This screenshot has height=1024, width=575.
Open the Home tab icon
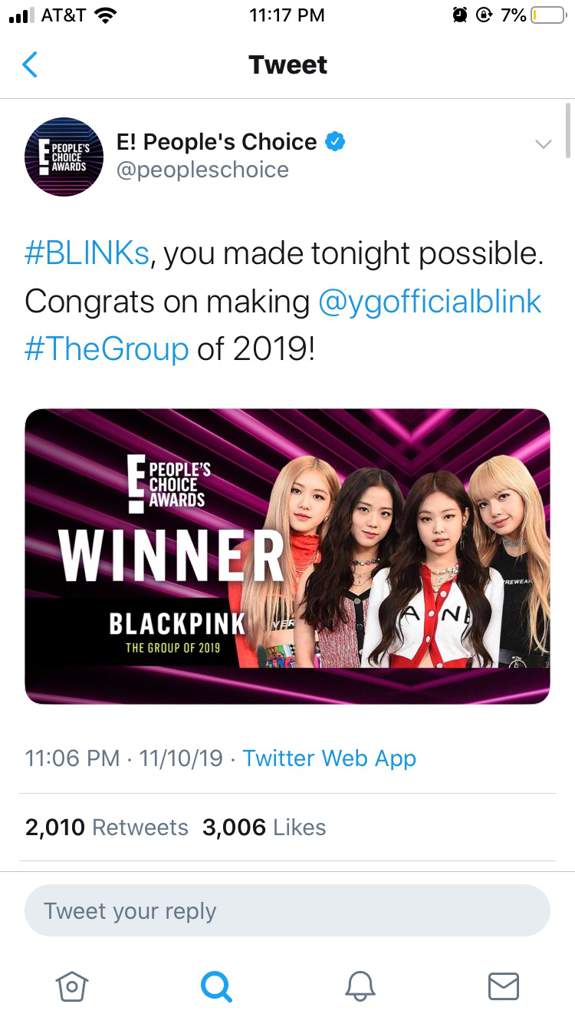point(72,985)
